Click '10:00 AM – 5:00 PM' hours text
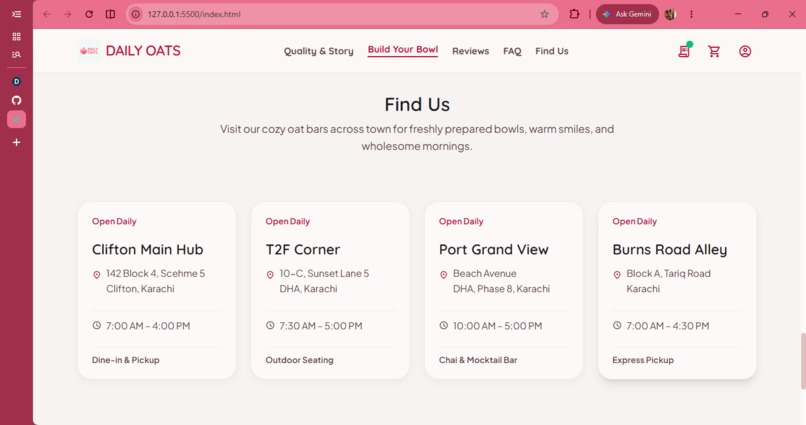Viewport: 806px width, 425px height. (497, 326)
